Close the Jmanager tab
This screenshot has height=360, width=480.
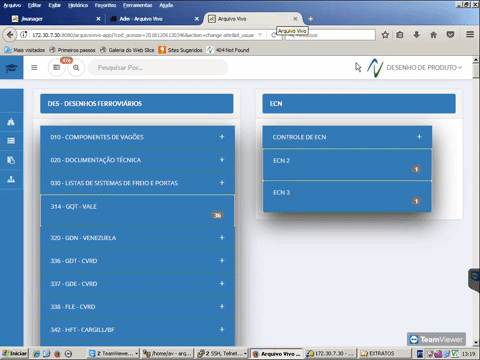(x=98, y=19)
